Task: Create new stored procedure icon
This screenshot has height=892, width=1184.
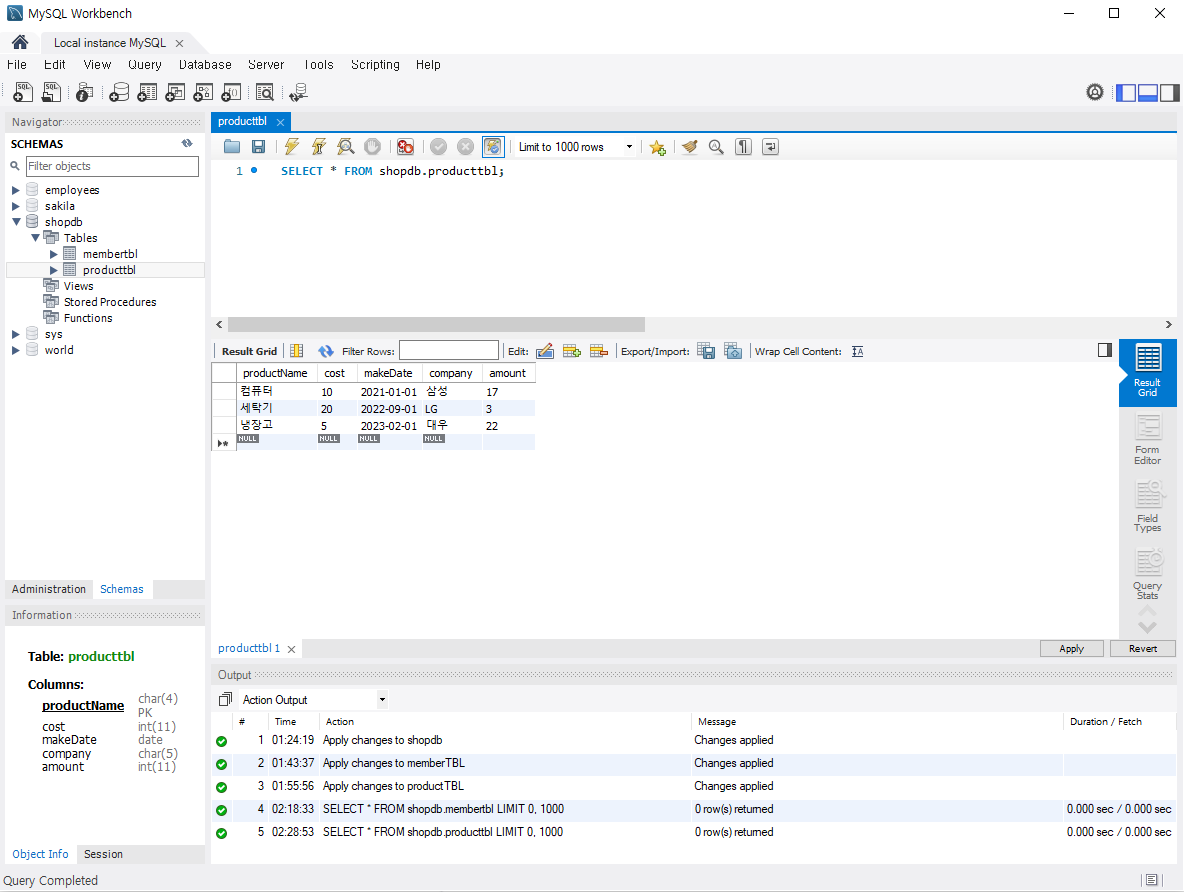Action: click(203, 92)
